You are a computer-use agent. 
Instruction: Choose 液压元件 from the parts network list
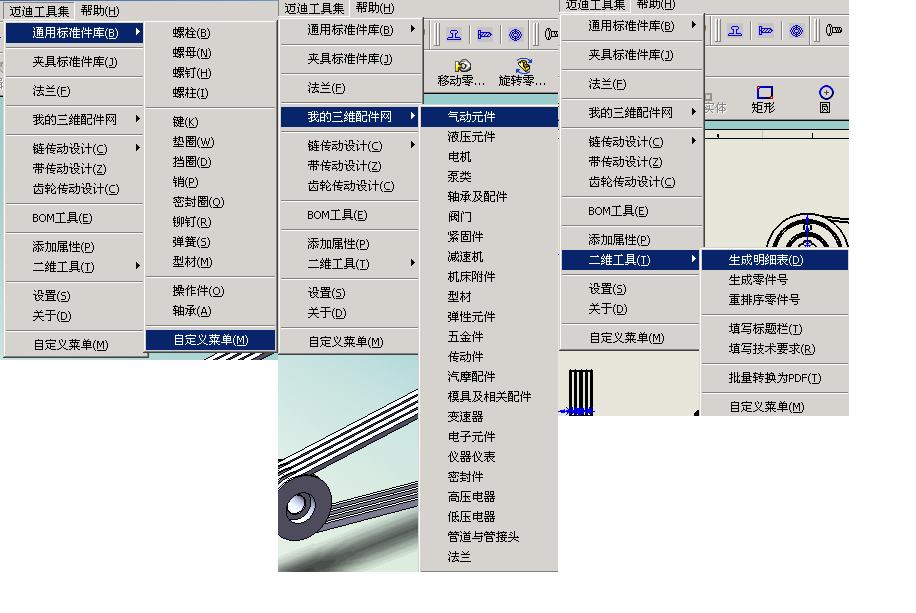tap(471, 136)
